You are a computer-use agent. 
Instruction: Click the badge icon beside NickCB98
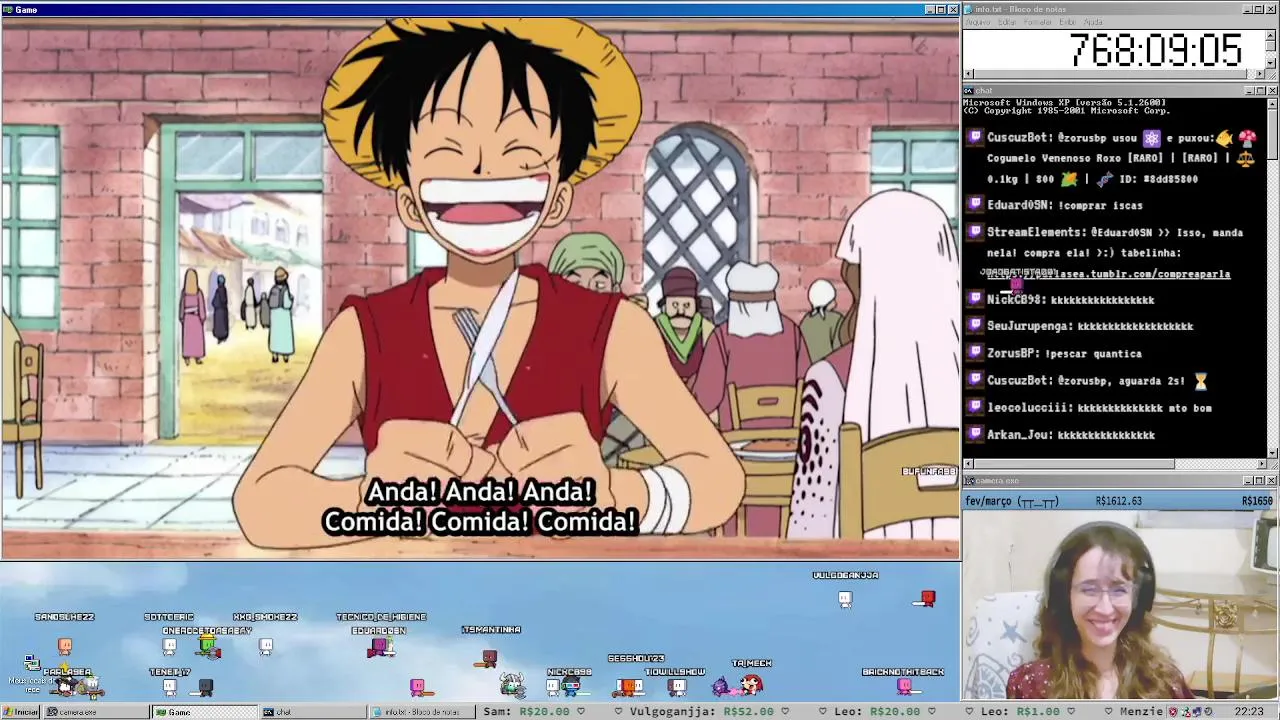click(975, 299)
